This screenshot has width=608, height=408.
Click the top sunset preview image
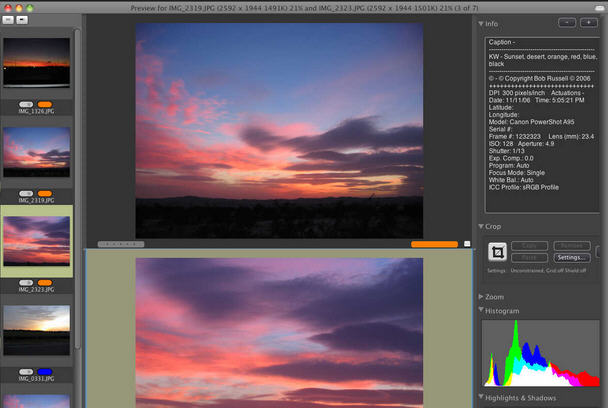pyautogui.click(x=279, y=130)
